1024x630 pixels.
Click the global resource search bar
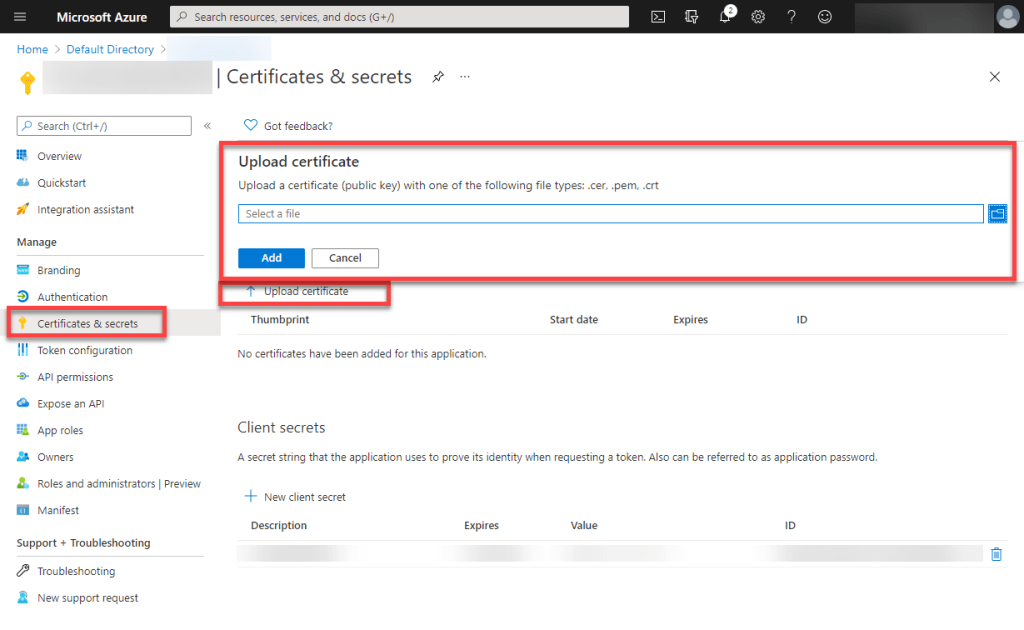point(398,16)
